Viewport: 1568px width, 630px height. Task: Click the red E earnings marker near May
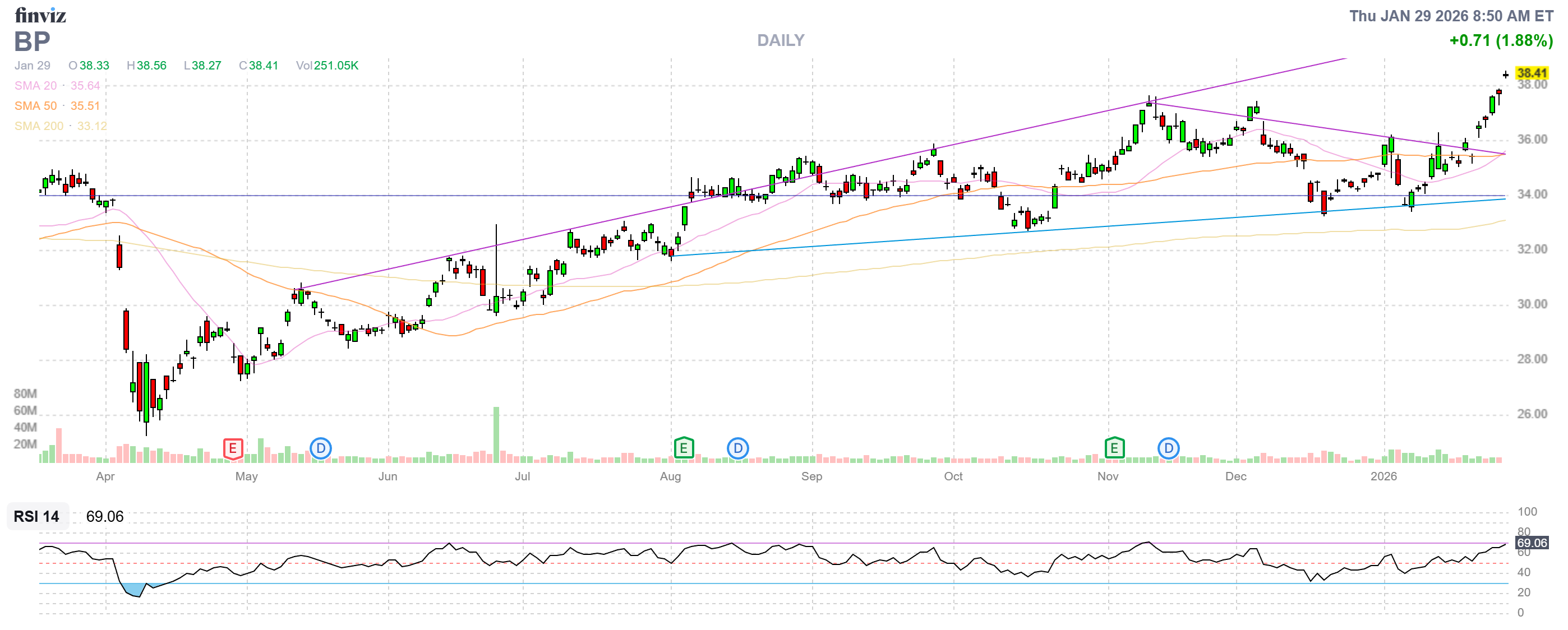233,449
